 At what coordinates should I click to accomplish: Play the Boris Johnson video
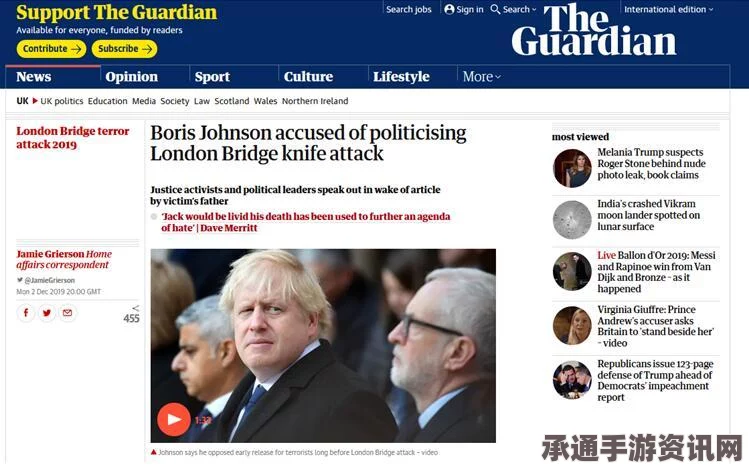(x=174, y=419)
